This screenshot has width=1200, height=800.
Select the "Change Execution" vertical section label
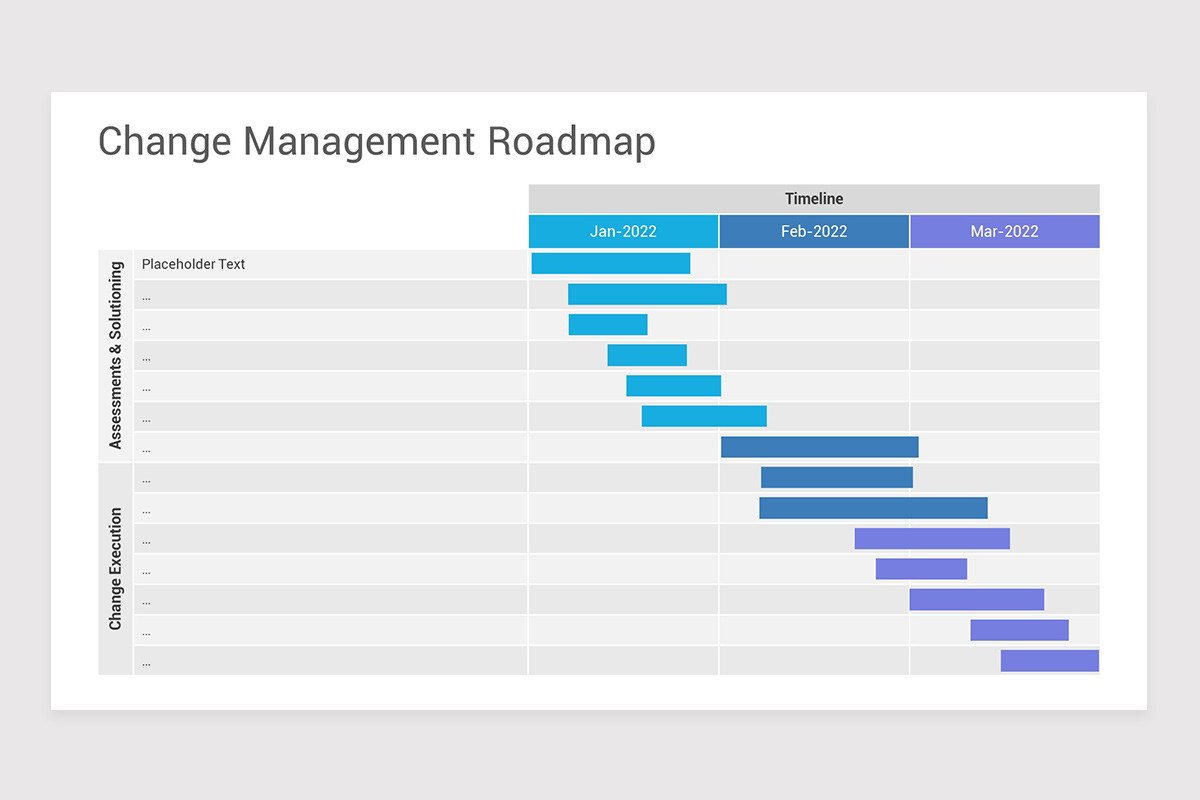pos(116,568)
